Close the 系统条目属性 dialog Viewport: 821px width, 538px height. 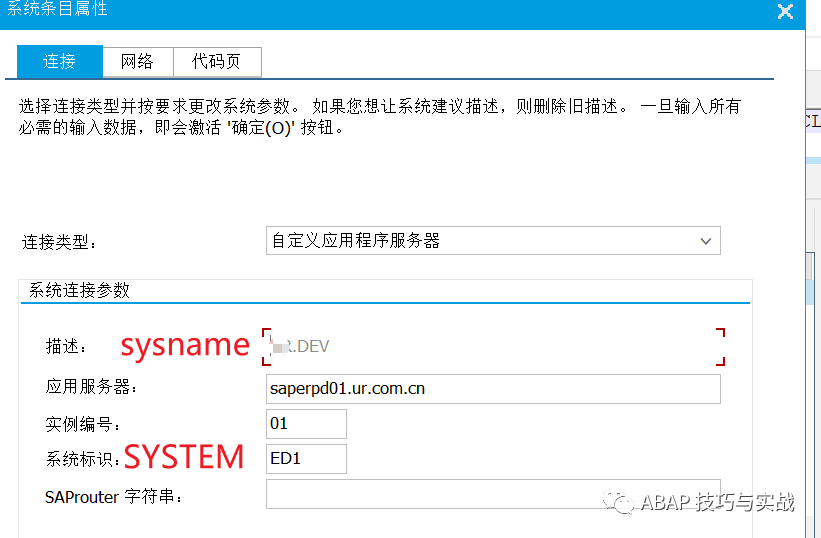click(x=785, y=11)
